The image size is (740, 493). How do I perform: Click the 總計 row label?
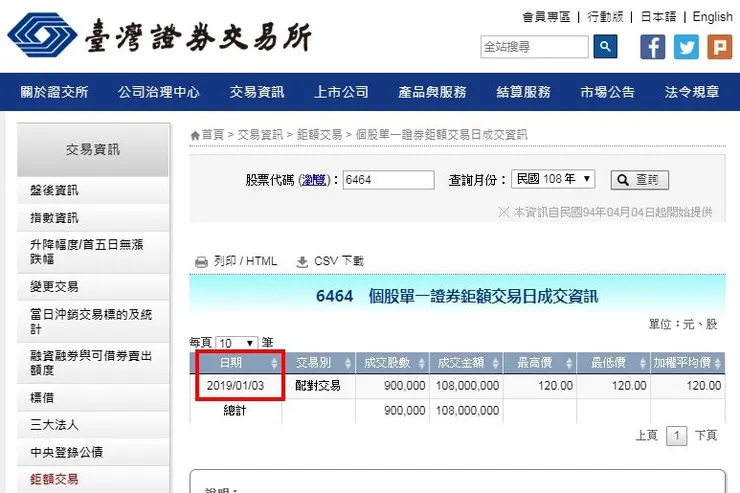(235, 410)
